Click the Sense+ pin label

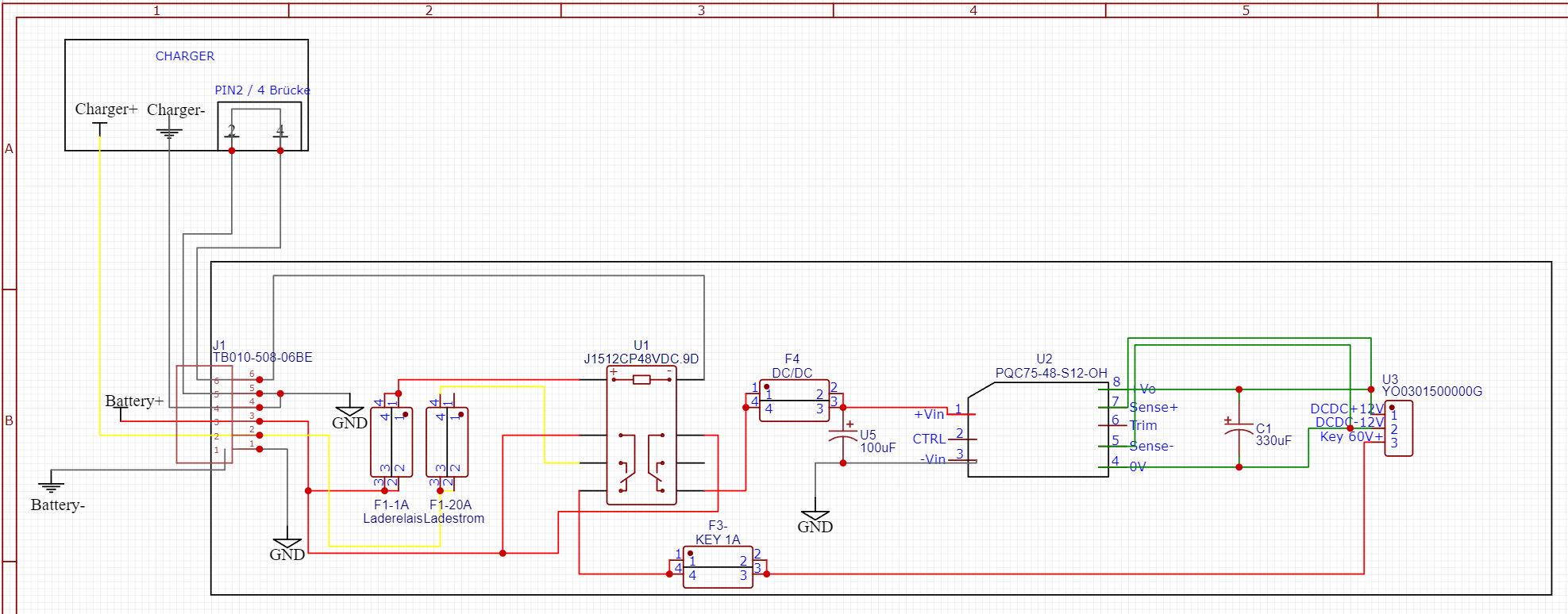point(1154,408)
